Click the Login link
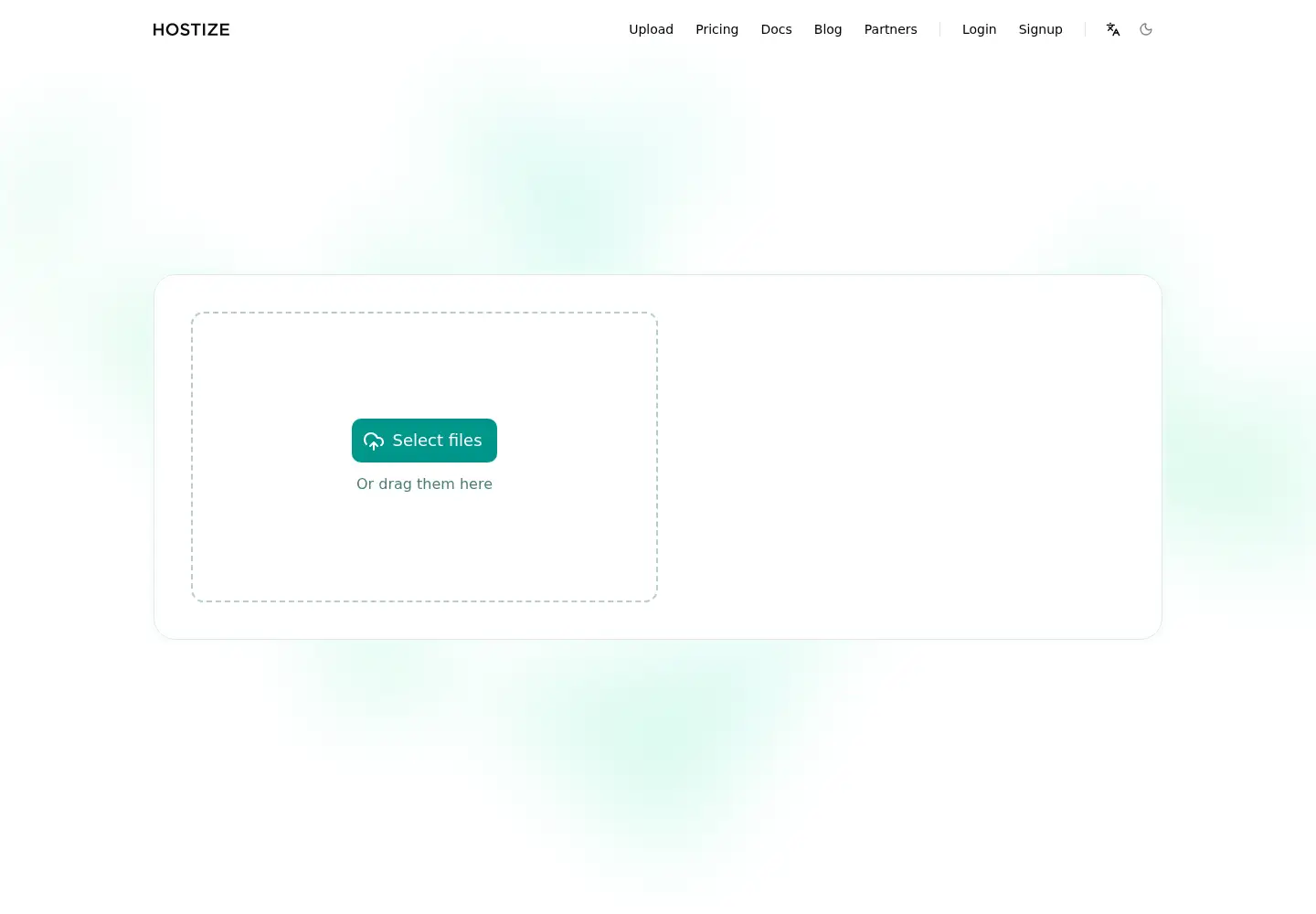 tap(979, 29)
